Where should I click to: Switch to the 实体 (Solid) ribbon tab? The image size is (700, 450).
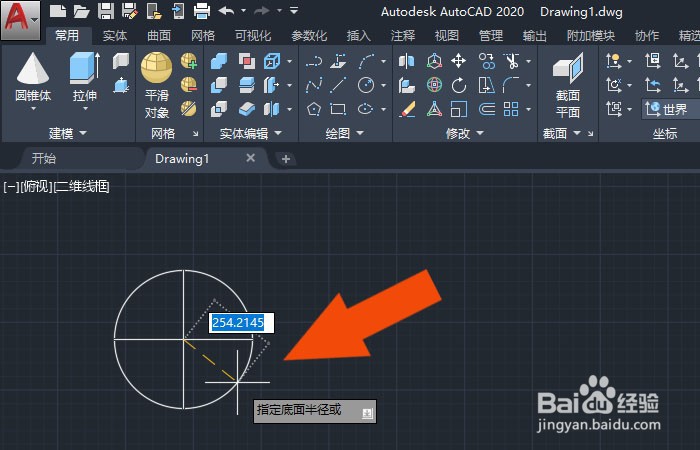tap(115, 36)
